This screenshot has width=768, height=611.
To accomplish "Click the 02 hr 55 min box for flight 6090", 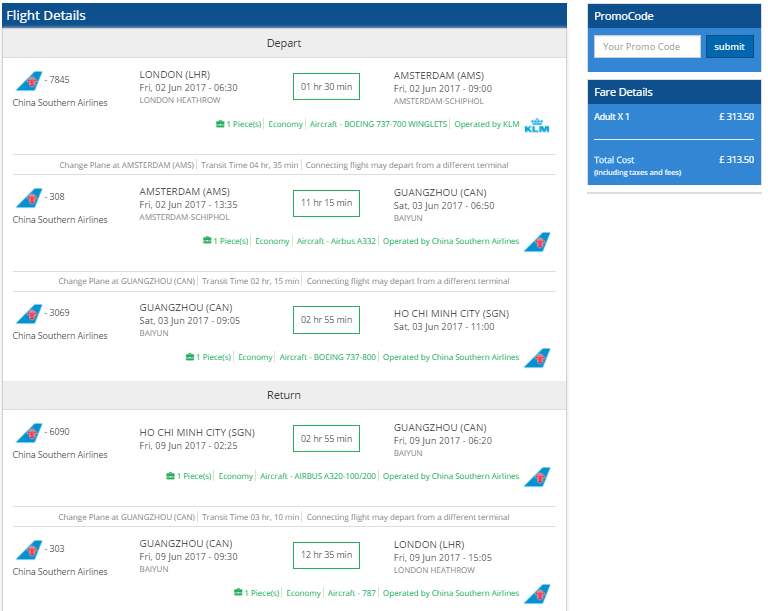I will (326, 439).
